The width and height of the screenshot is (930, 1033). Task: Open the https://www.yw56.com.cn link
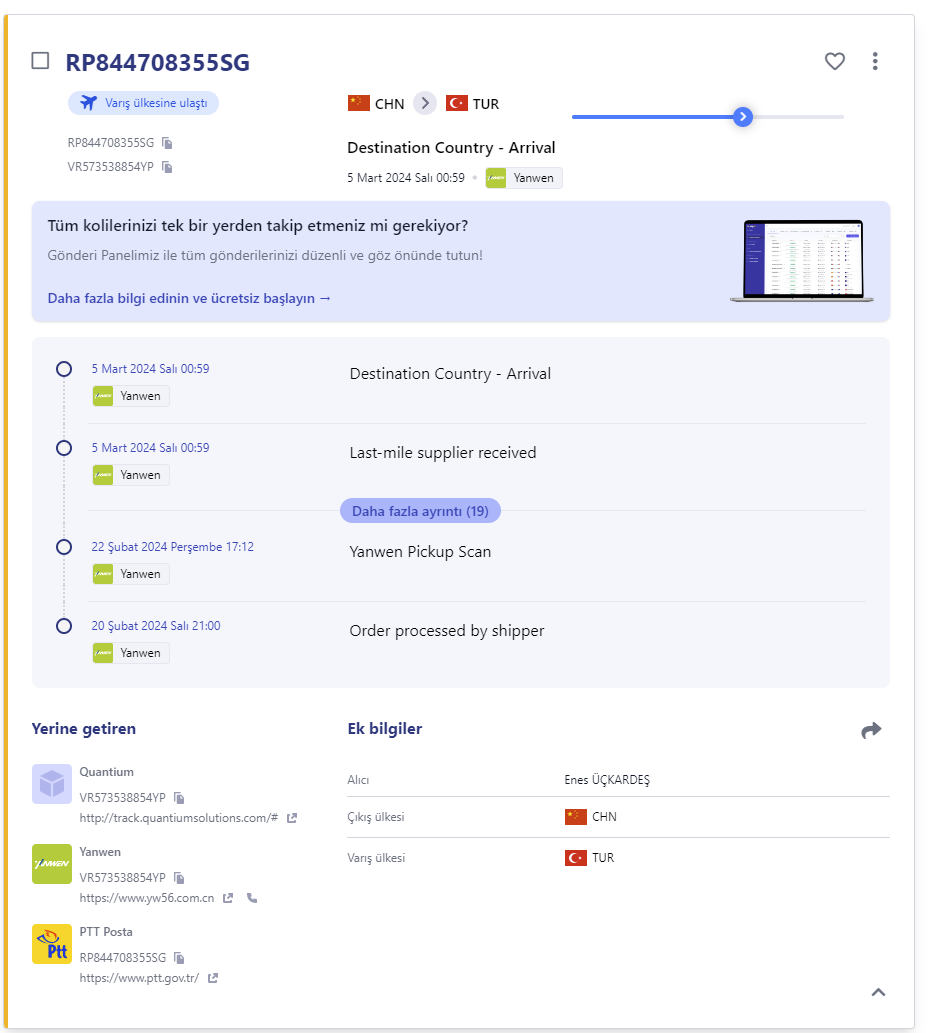[147, 898]
